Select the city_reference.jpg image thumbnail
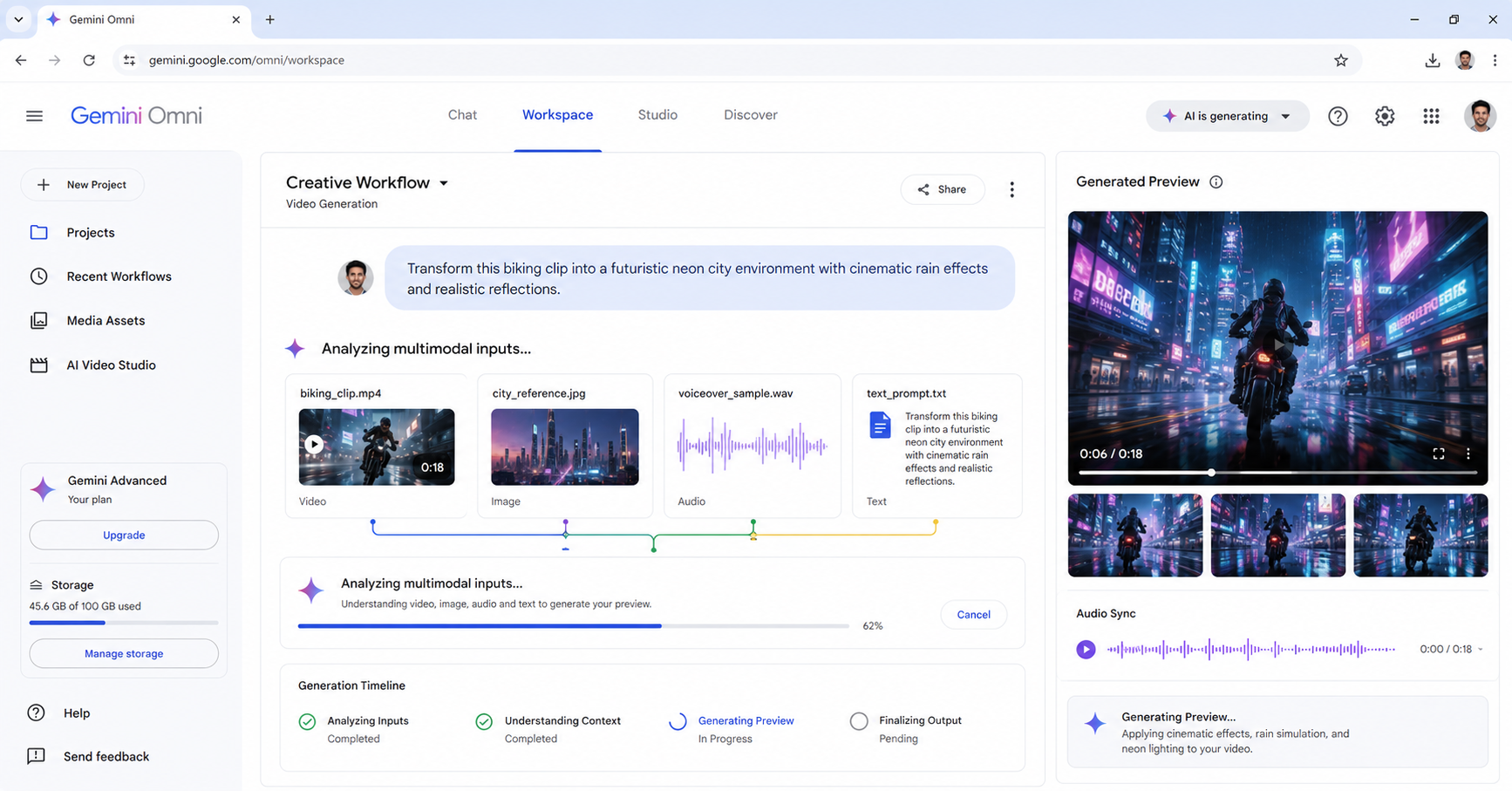Viewport: 1512px width, 791px height. point(565,447)
